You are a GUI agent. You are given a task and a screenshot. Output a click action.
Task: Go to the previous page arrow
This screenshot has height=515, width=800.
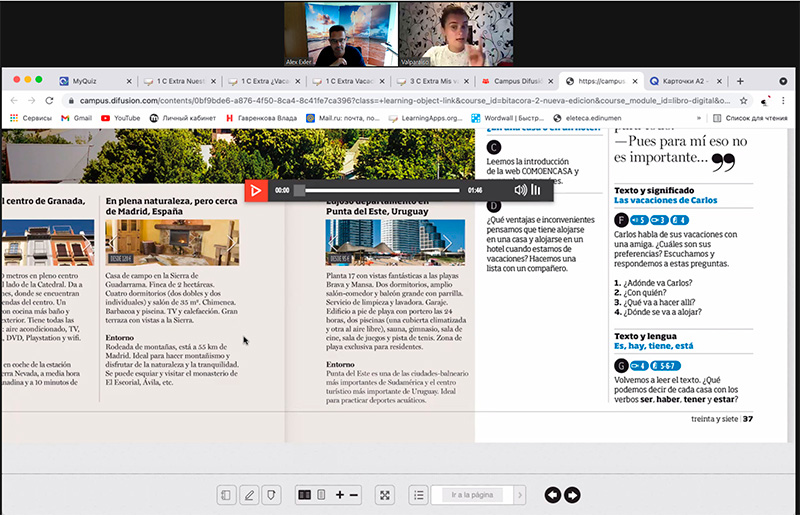point(553,494)
